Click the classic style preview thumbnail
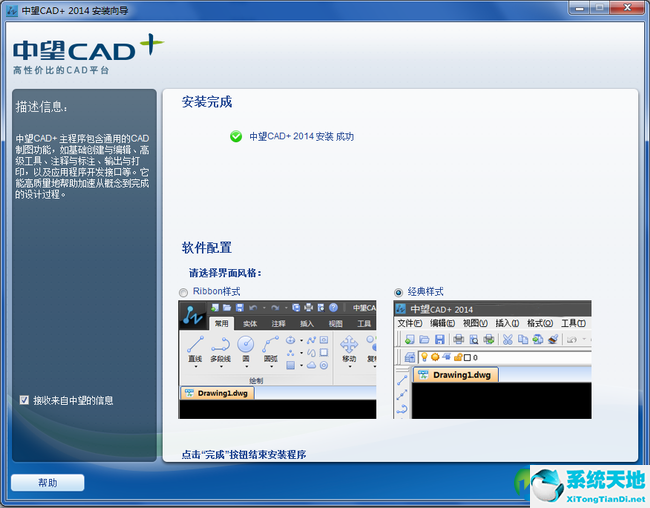 tap(492, 360)
